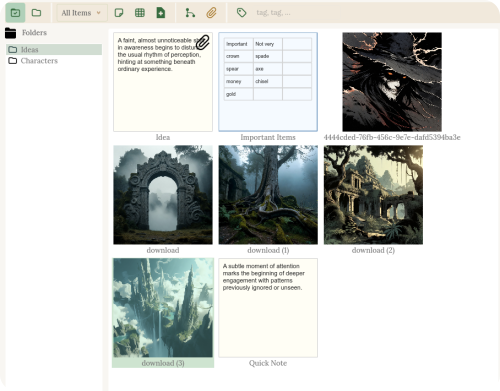
Task: Click the 'Important' table header cell
Action: [239, 44]
